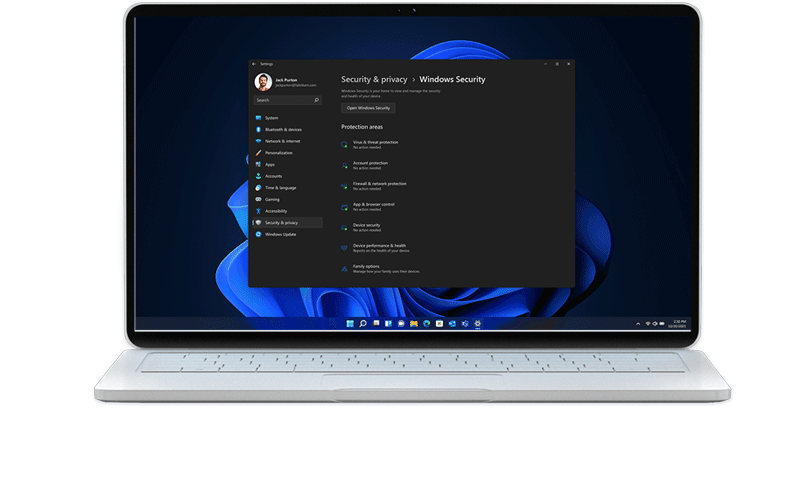Click the Virus & threat protection shield icon

(344, 145)
